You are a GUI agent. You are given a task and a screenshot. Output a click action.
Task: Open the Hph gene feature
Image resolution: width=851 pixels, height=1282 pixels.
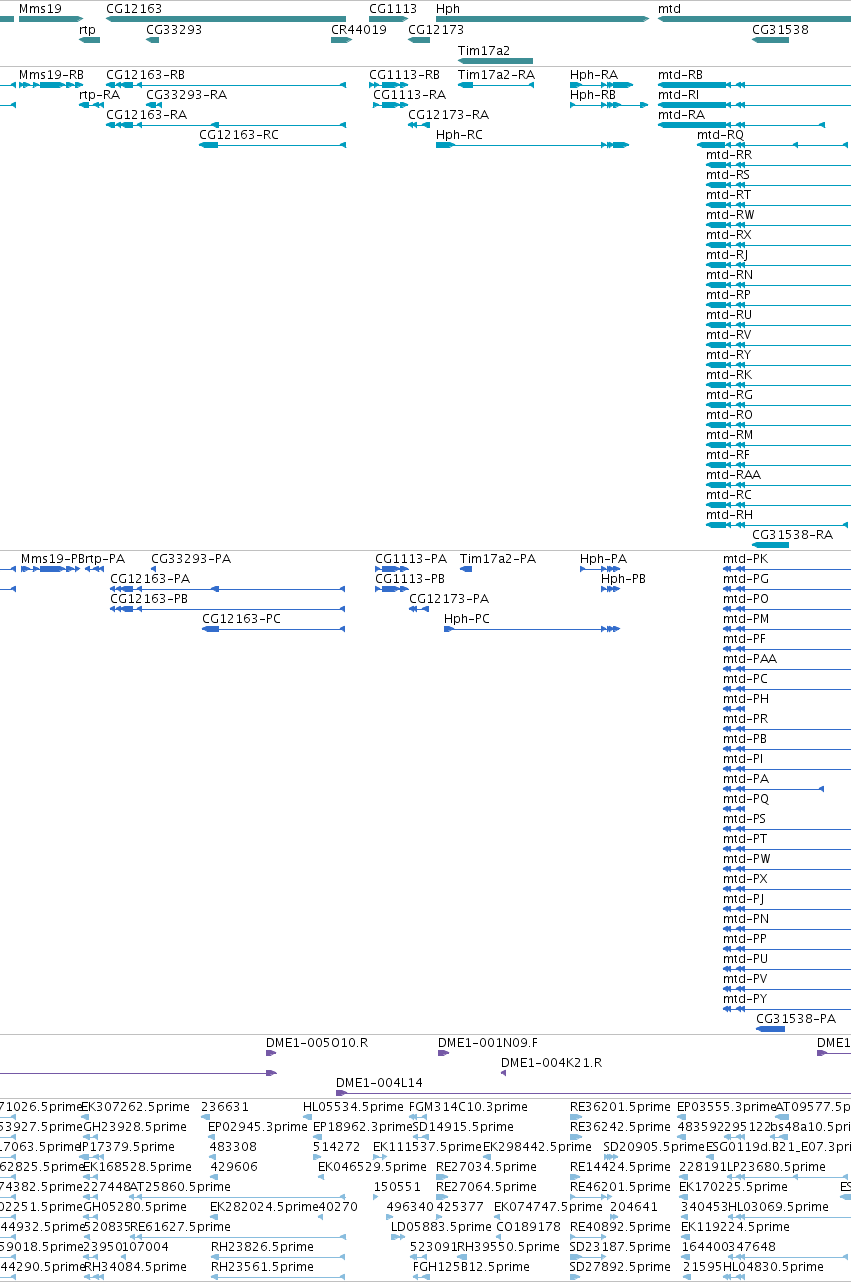[542, 19]
